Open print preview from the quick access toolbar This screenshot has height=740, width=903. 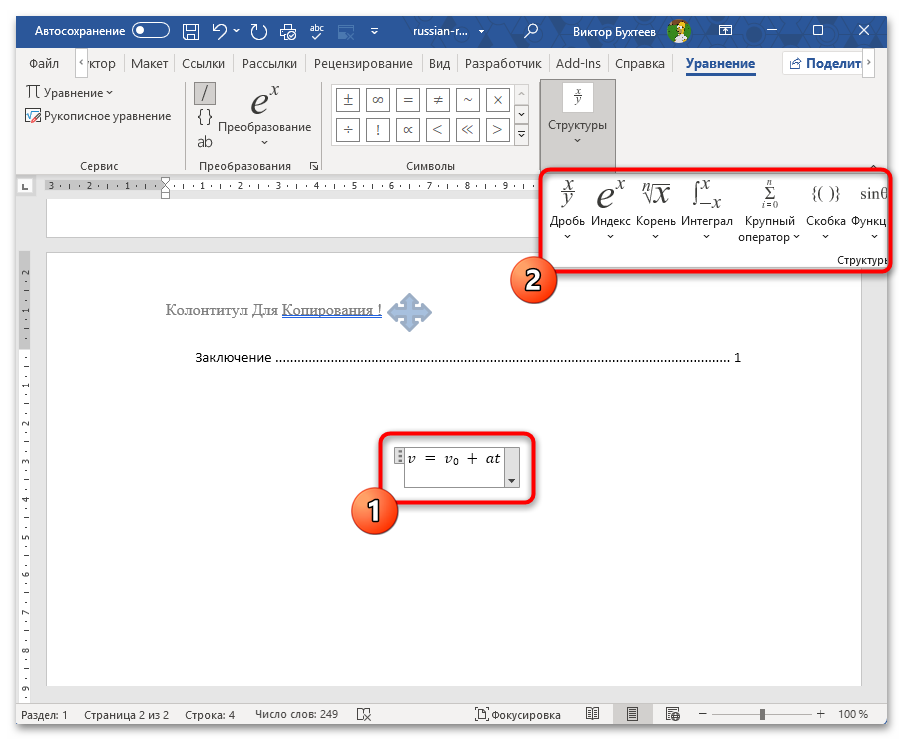[x=287, y=31]
